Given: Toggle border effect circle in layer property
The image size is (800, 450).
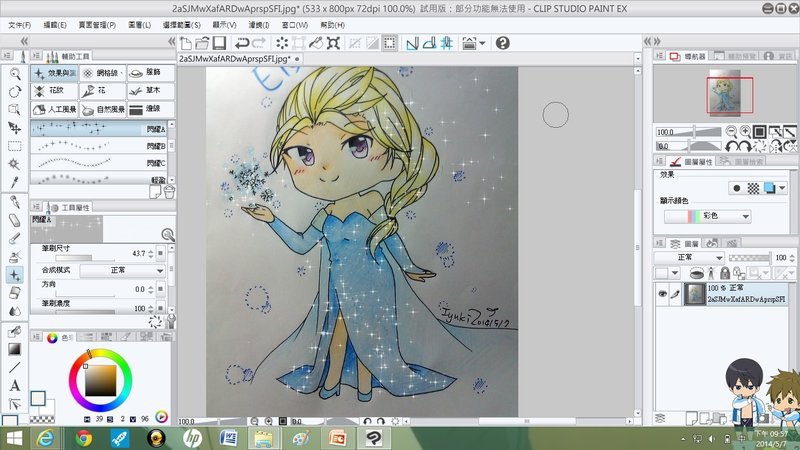Looking at the screenshot, I should click(x=737, y=188).
